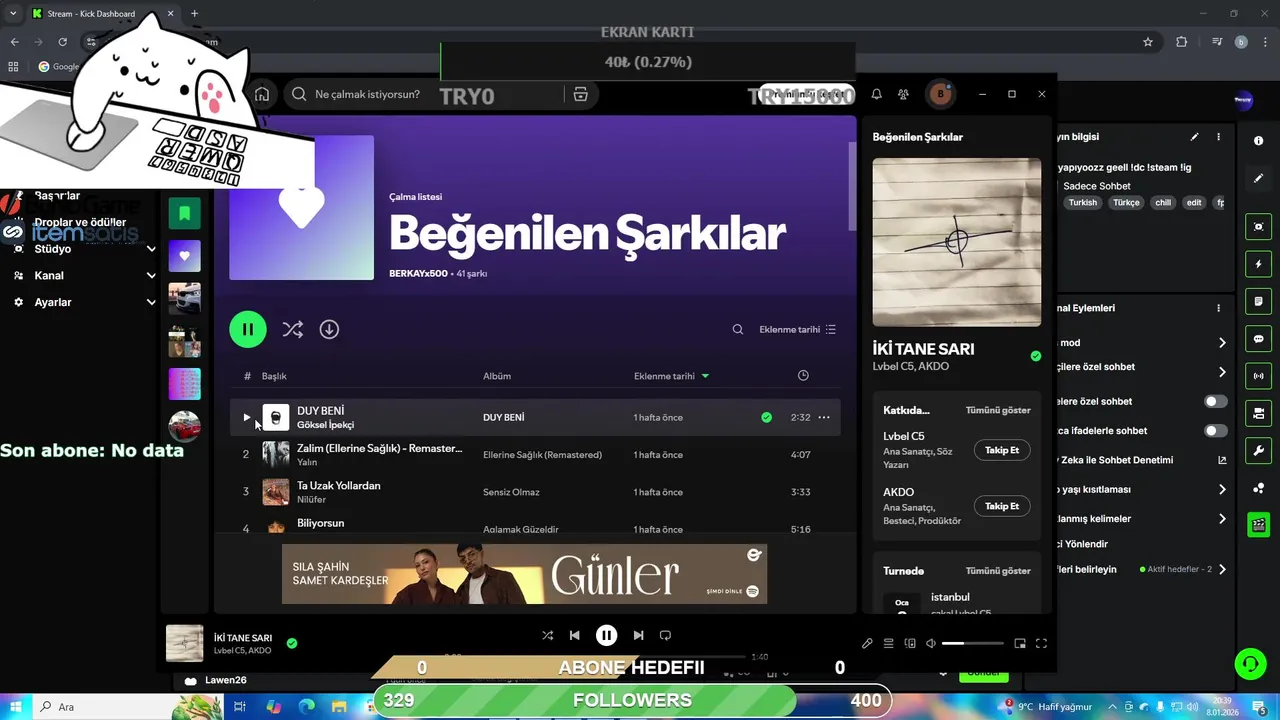The width and height of the screenshot is (1280, 720).
Task: Enter Spotify fullscreen mode
Action: click(x=1041, y=644)
